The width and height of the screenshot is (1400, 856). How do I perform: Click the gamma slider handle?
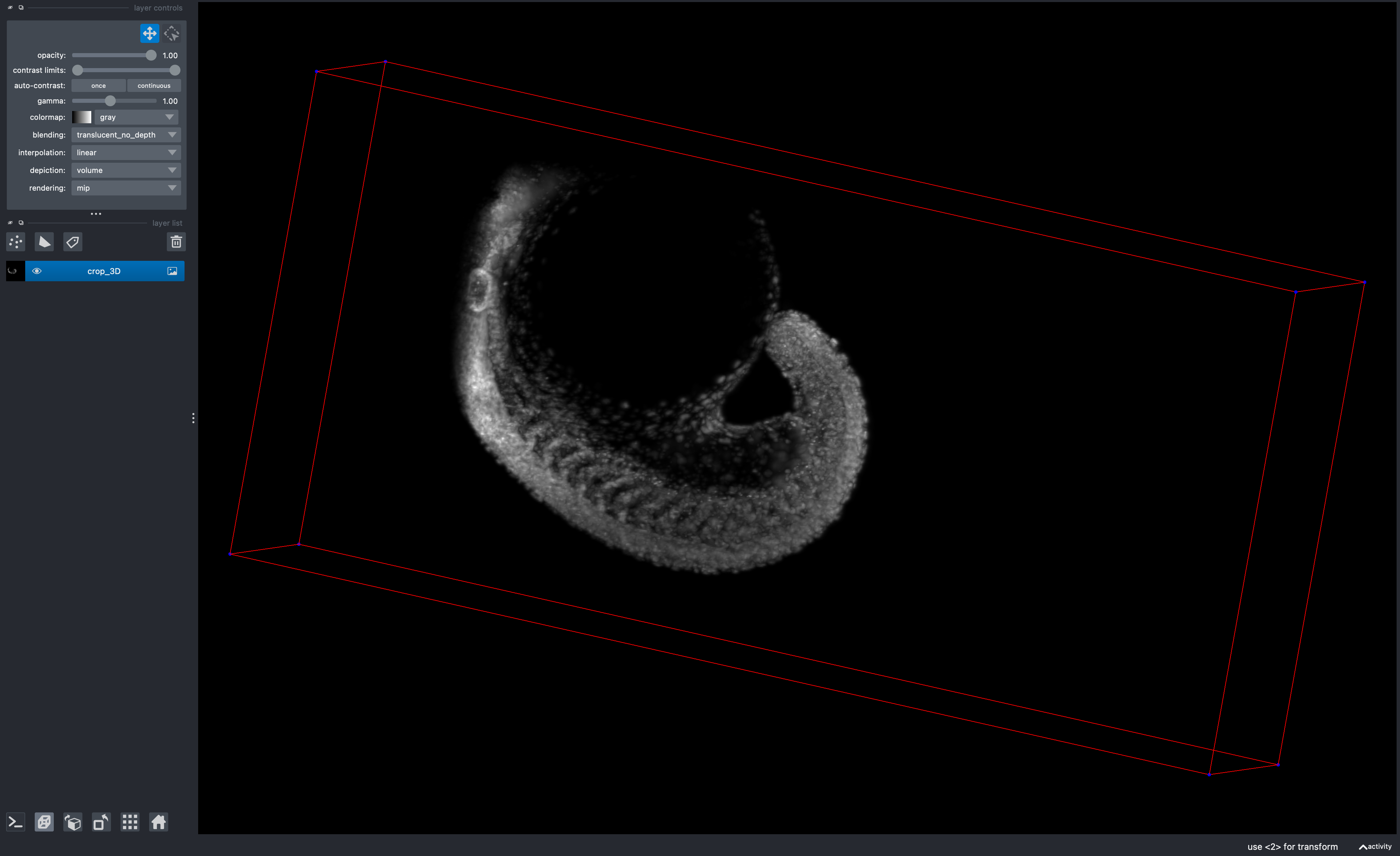tap(110, 100)
